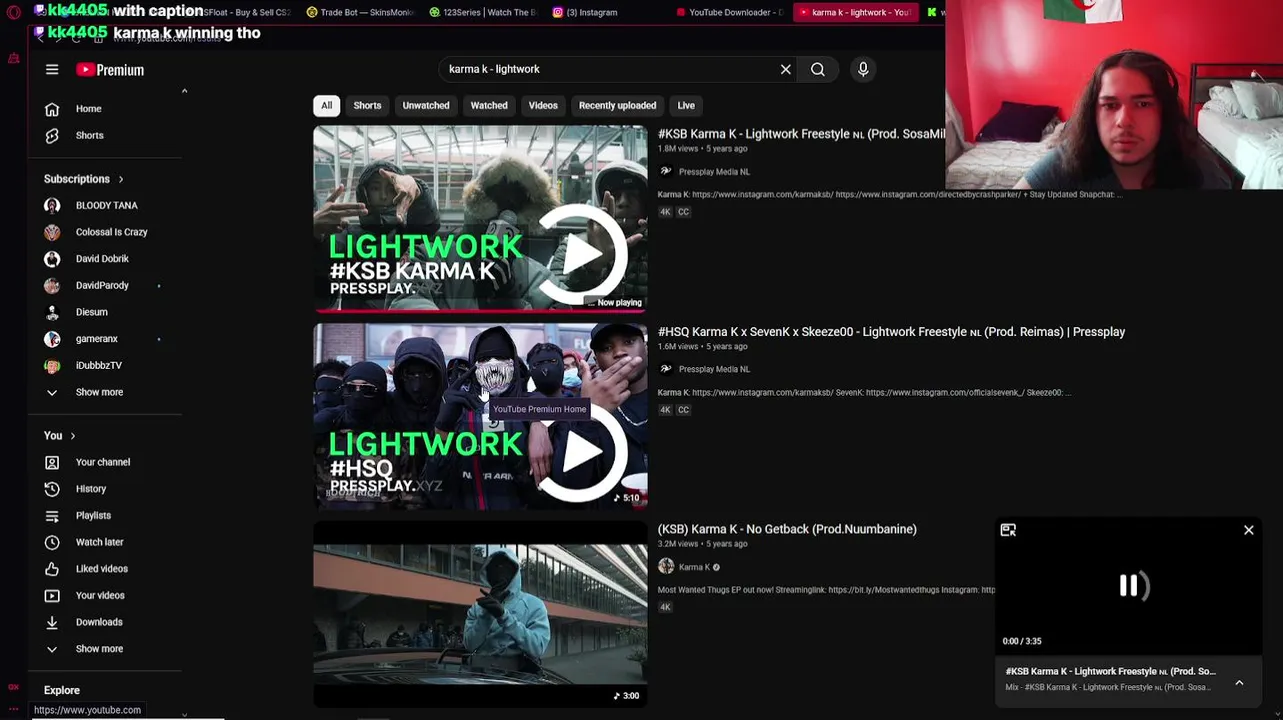Click the search magnifier button
The width and height of the screenshot is (1283, 720).
pos(818,69)
